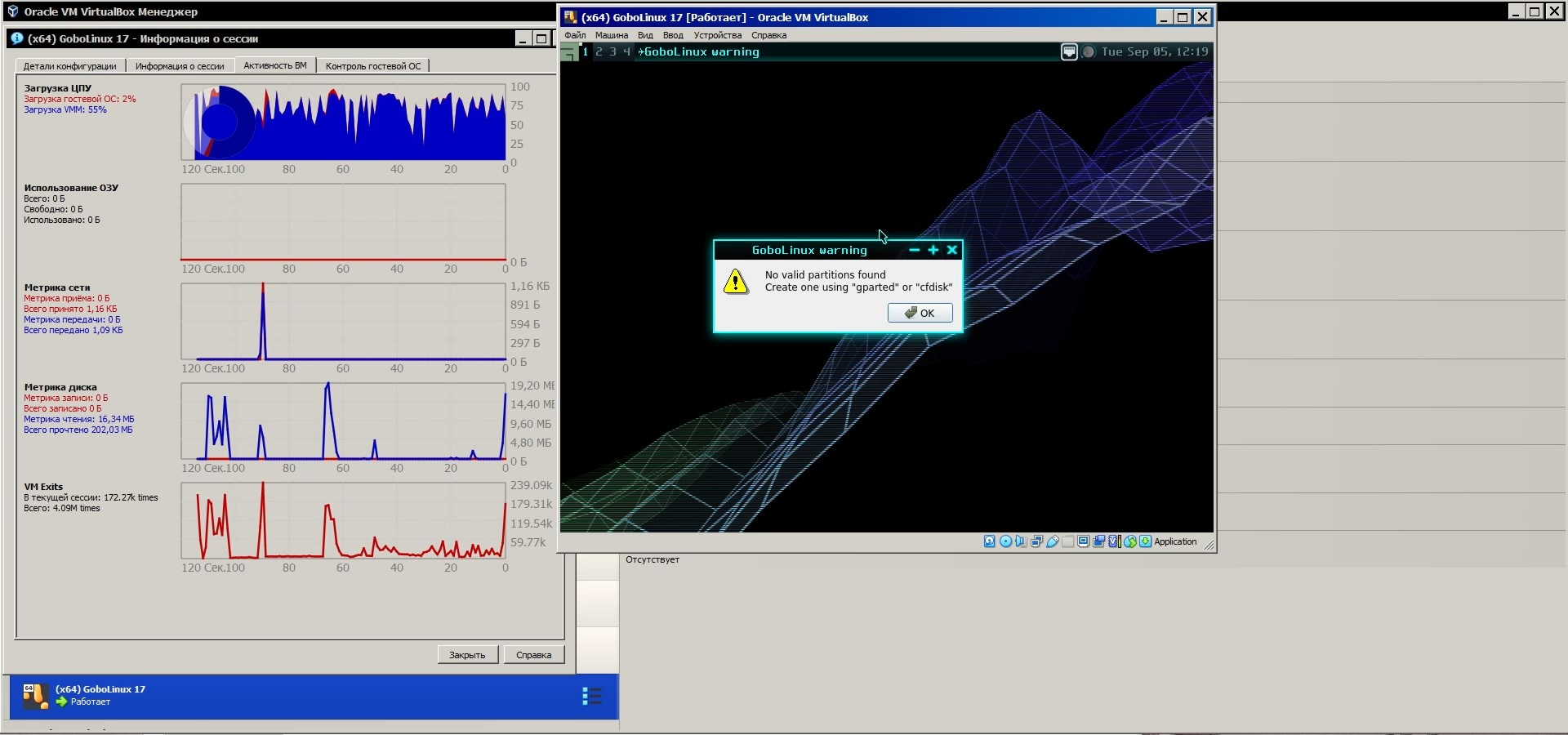
Task: Click the display settings status icon
Action: 1084,541
